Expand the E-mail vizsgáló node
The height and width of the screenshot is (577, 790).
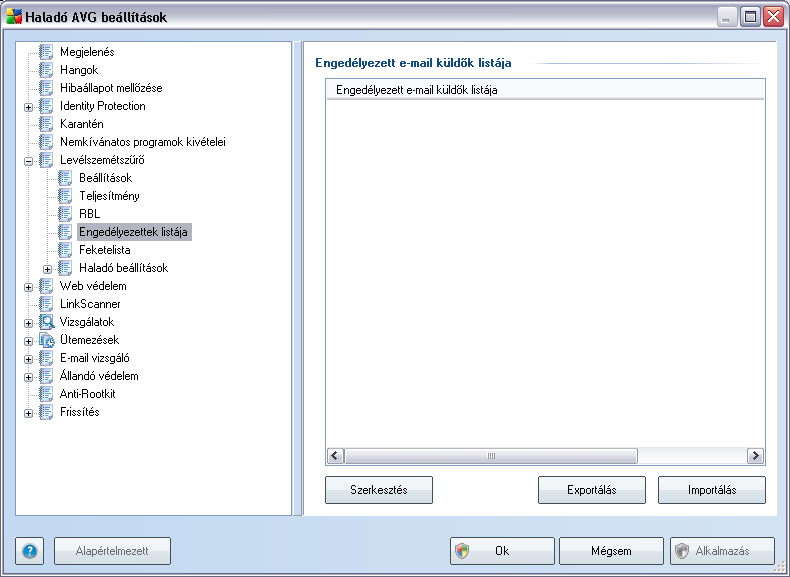click(x=28, y=359)
